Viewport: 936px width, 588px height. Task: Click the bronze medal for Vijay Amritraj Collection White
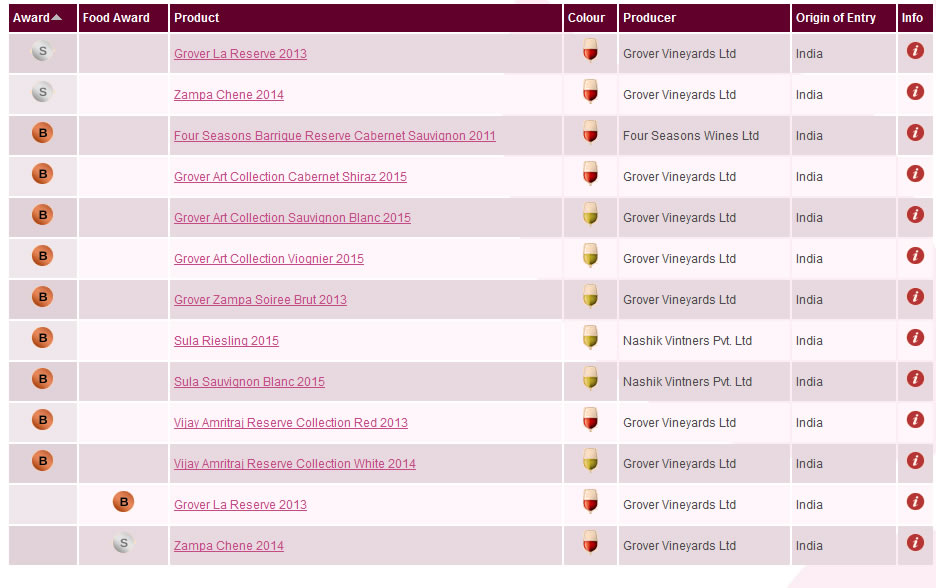point(42,460)
